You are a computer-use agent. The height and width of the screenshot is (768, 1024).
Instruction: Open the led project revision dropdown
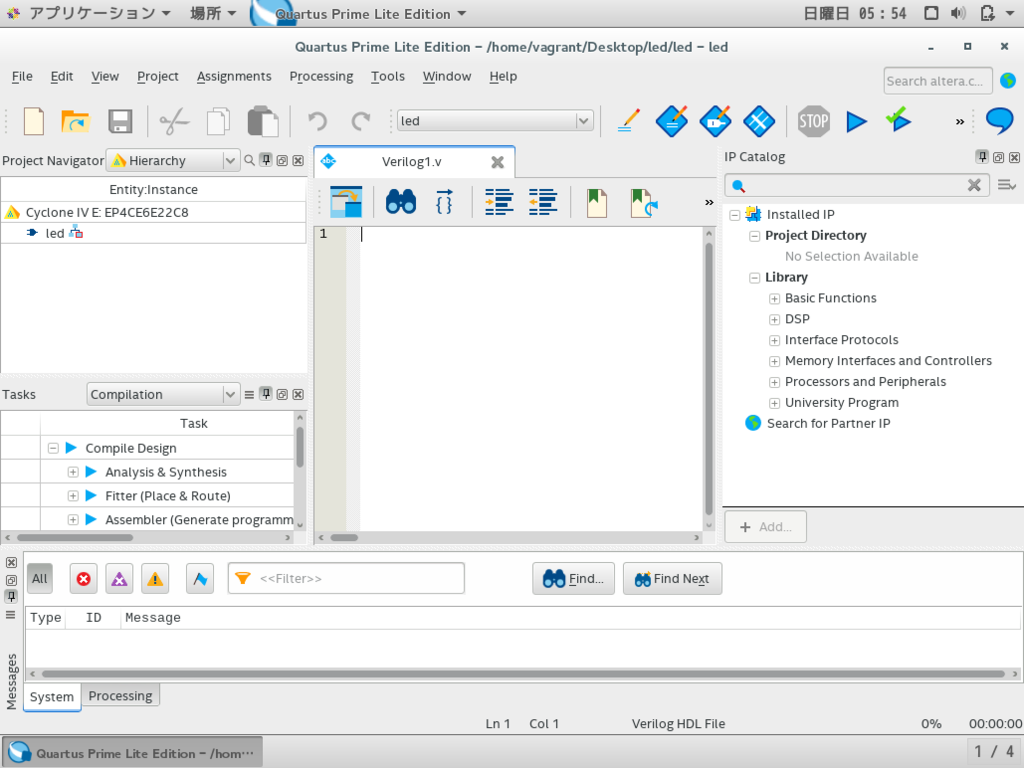tap(496, 121)
